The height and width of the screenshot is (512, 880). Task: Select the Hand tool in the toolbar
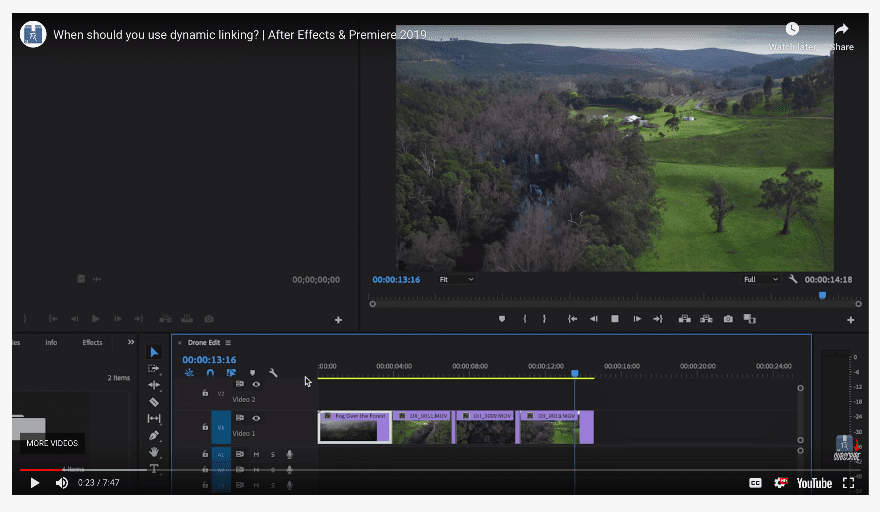[154, 452]
